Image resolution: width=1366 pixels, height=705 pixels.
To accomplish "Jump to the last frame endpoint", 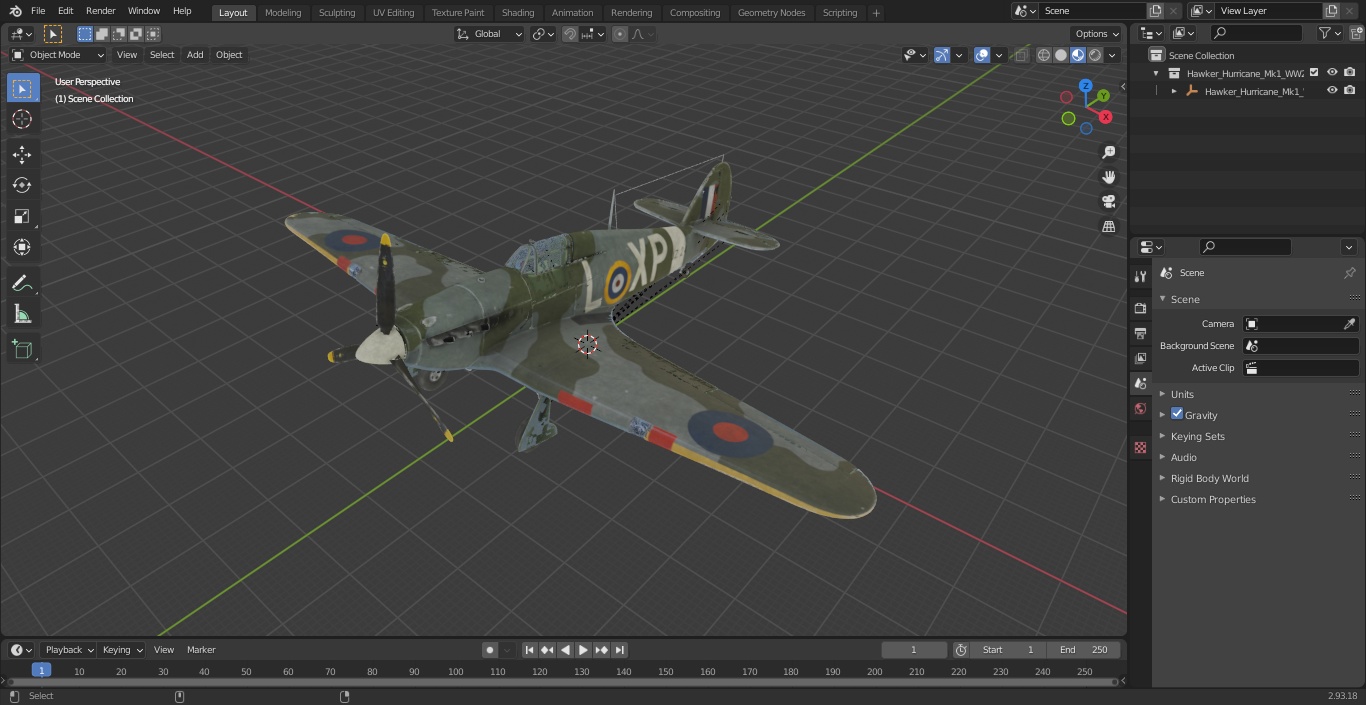I will click(620, 650).
